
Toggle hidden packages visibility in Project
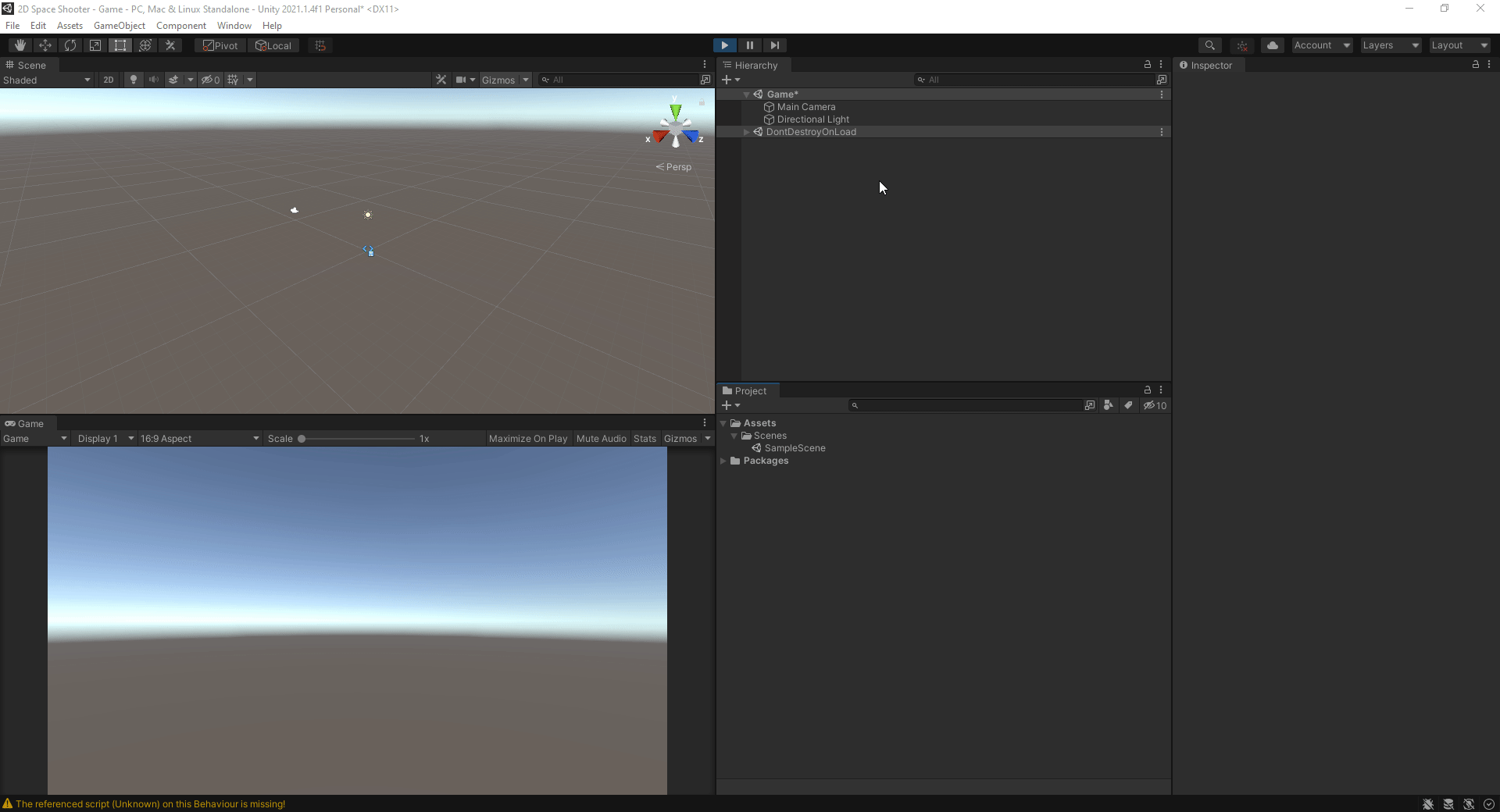pyautogui.click(x=1155, y=405)
